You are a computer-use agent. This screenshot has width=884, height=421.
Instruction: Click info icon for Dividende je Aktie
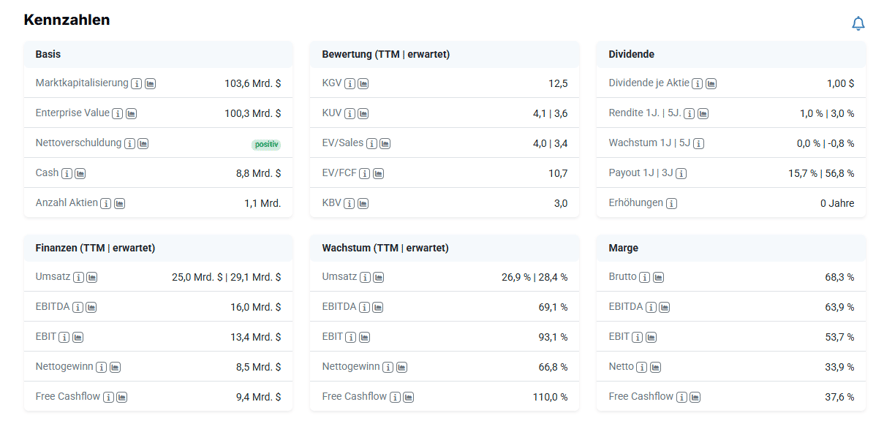tap(697, 84)
